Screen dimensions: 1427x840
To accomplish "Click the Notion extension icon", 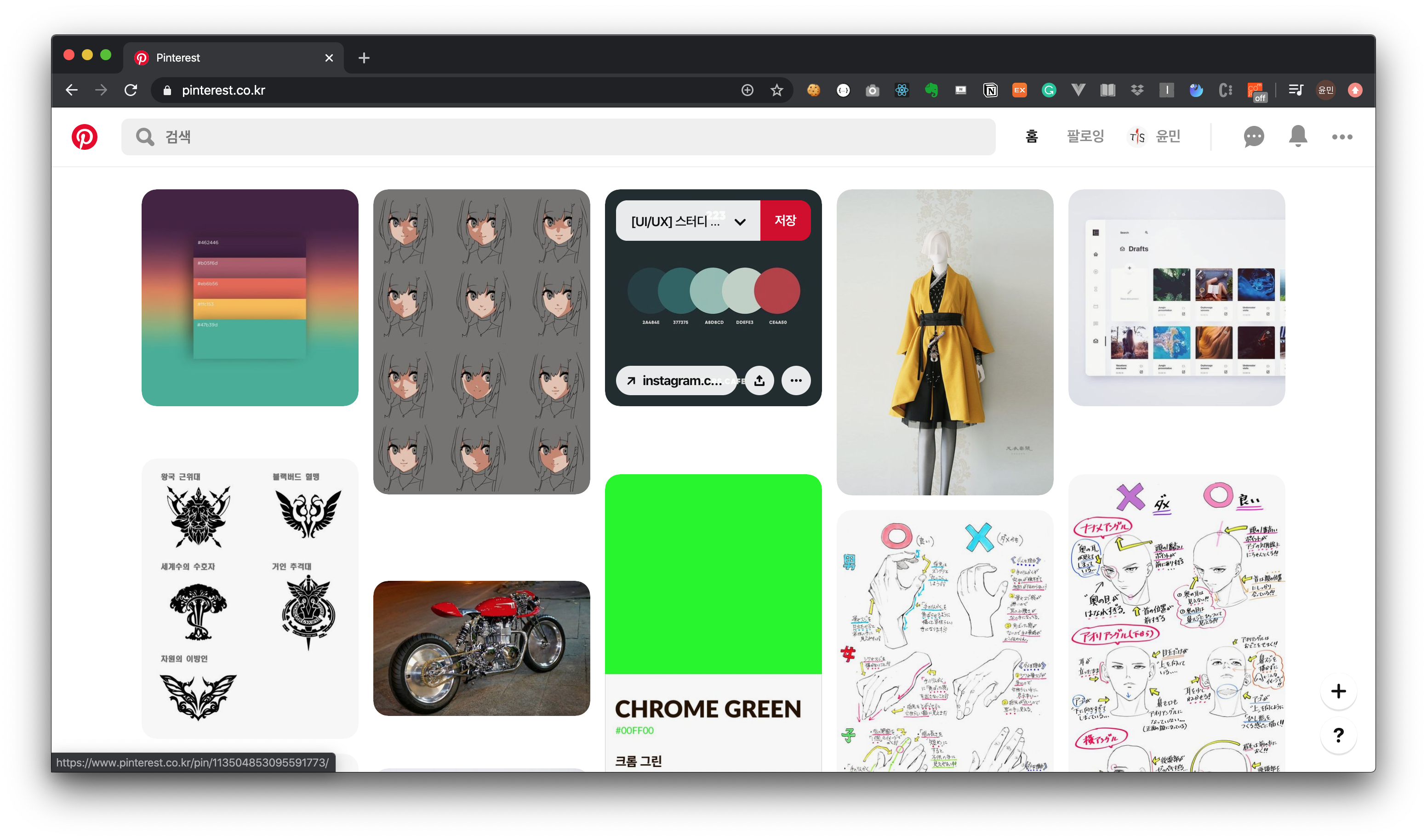I will [x=990, y=91].
